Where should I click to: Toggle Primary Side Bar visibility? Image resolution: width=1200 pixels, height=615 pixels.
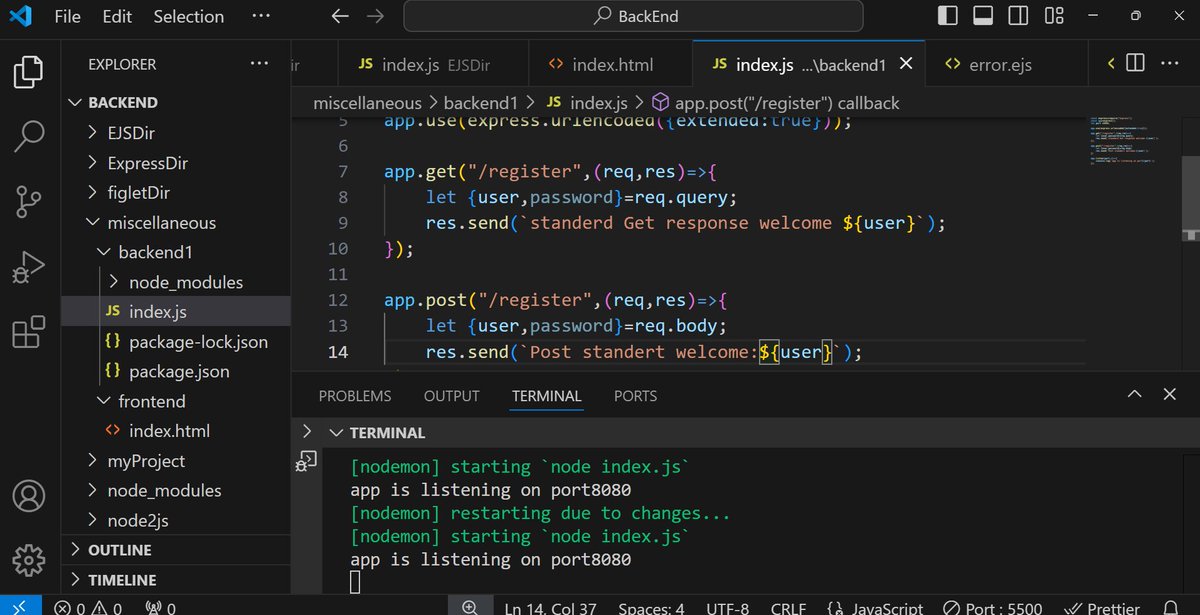947,16
